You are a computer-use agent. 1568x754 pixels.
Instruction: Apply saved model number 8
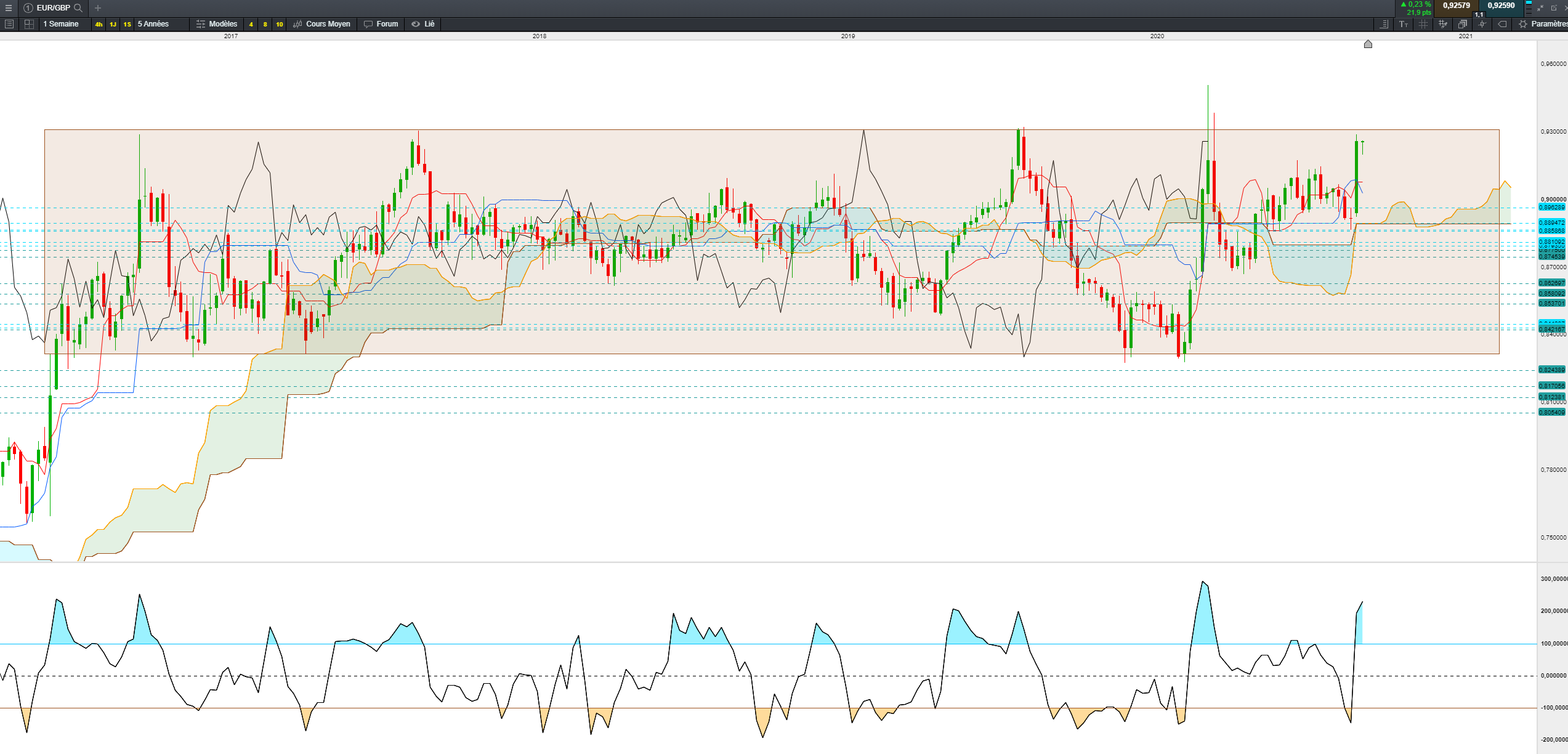pyautogui.click(x=265, y=25)
